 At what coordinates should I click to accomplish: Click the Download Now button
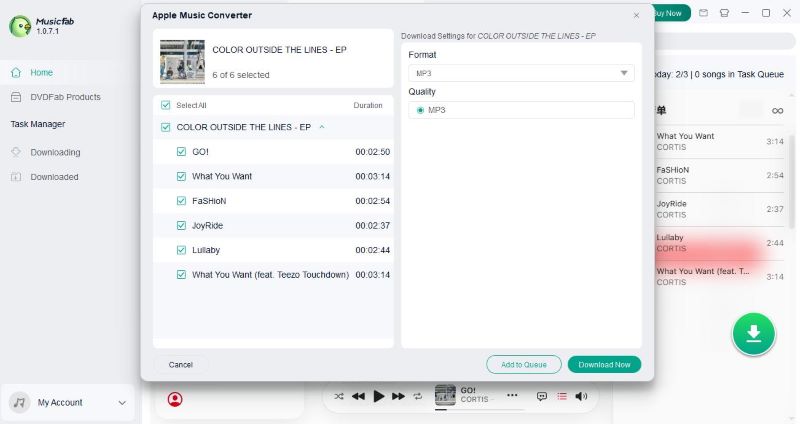pos(605,365)
